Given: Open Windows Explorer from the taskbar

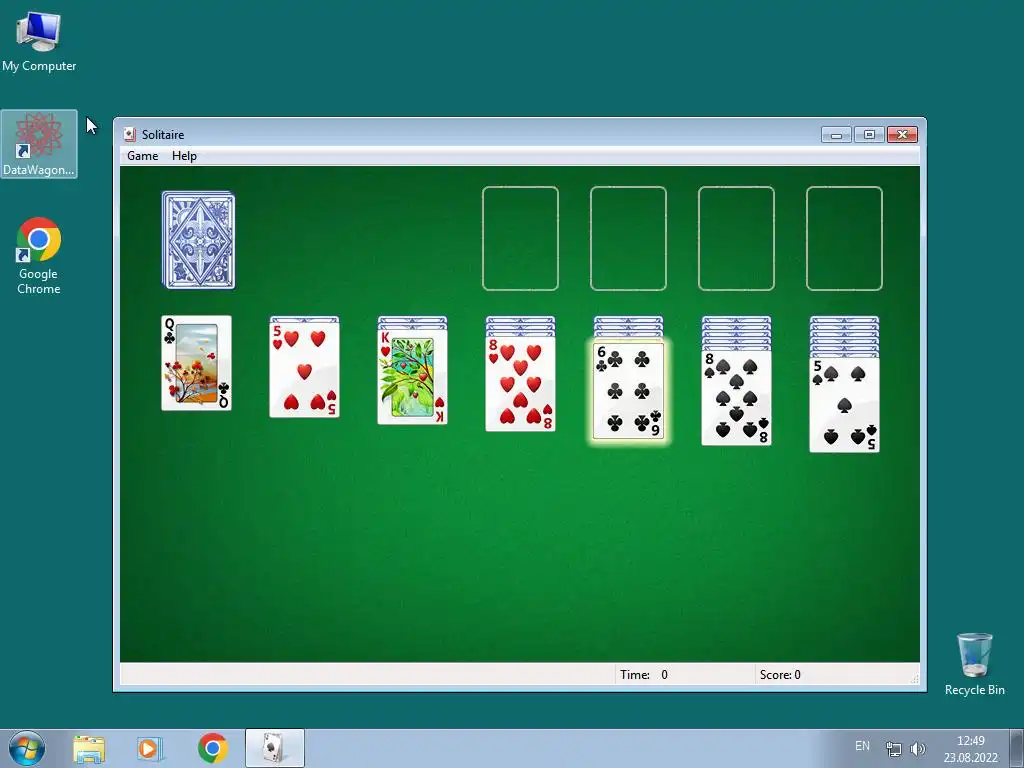Looking at the screenshot, I should coord(89,748).
